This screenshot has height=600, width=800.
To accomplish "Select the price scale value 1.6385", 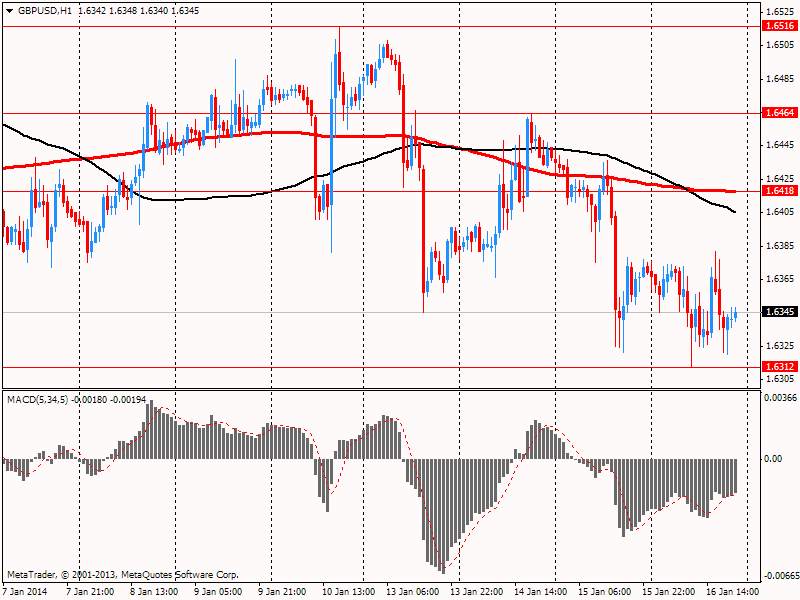I will [780, 246].
